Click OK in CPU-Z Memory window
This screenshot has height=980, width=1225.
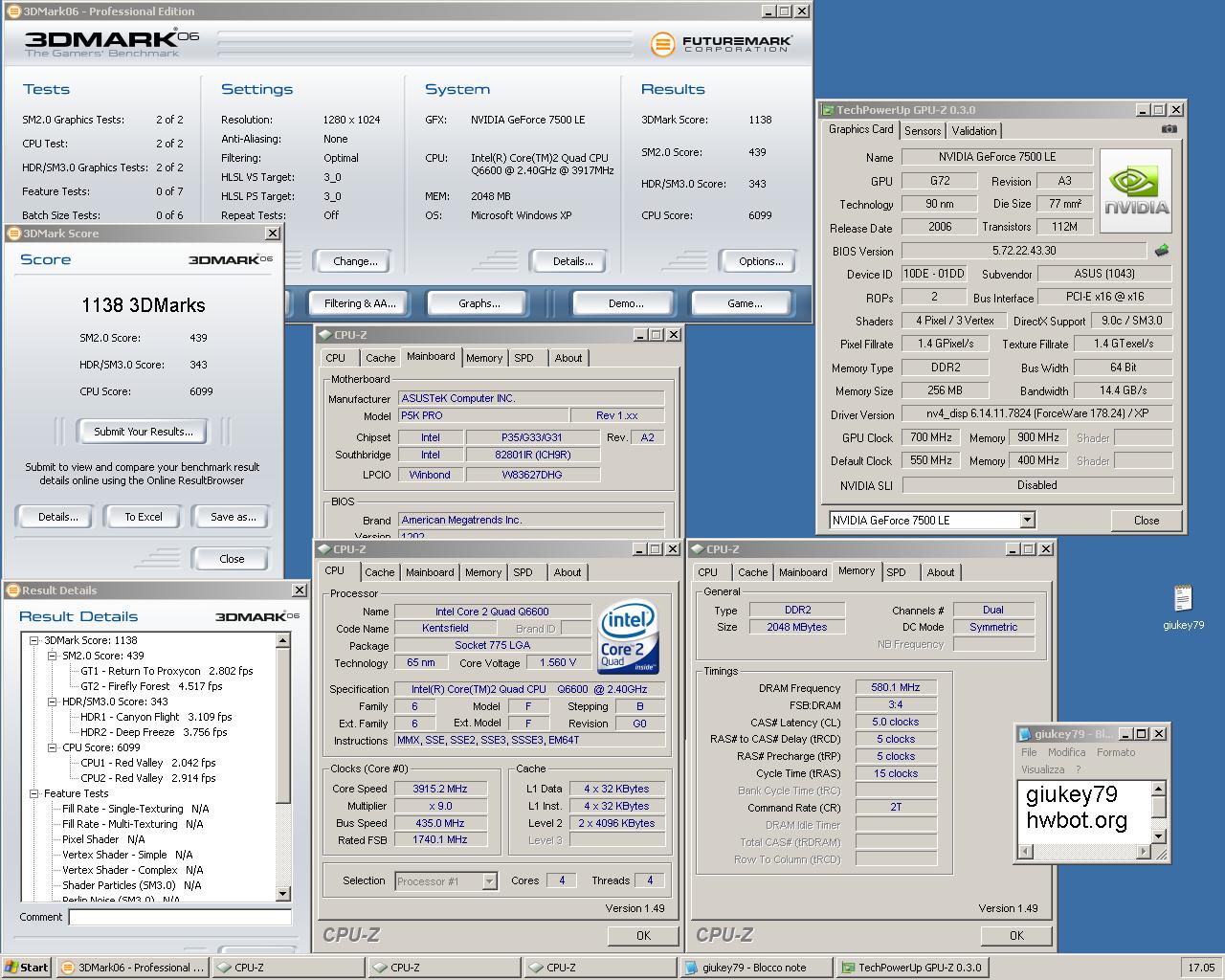point(1016,936)
